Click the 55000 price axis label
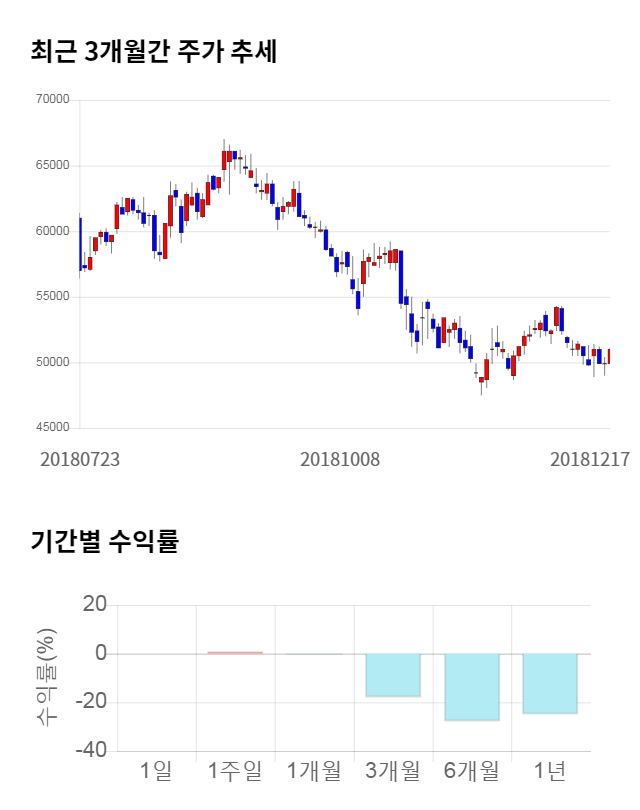The height and width of the screenshot is (810, 640). coord(51,297)
